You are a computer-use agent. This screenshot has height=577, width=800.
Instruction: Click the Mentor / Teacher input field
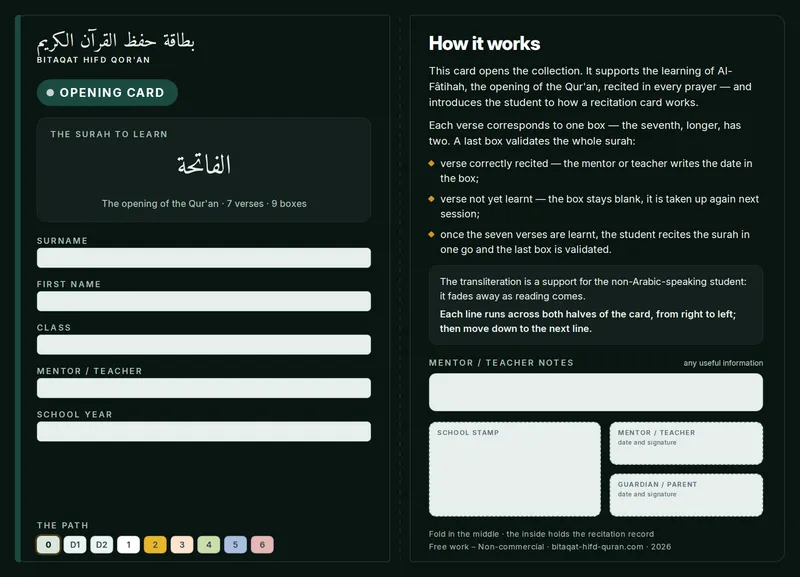point(204,388)
